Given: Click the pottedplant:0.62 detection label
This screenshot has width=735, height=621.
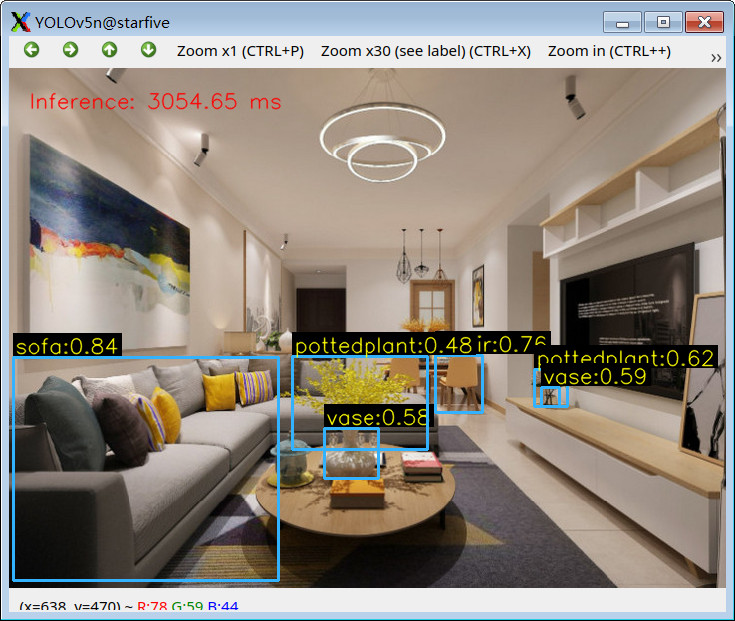Looking at the screenshot, I should (625, 358).
